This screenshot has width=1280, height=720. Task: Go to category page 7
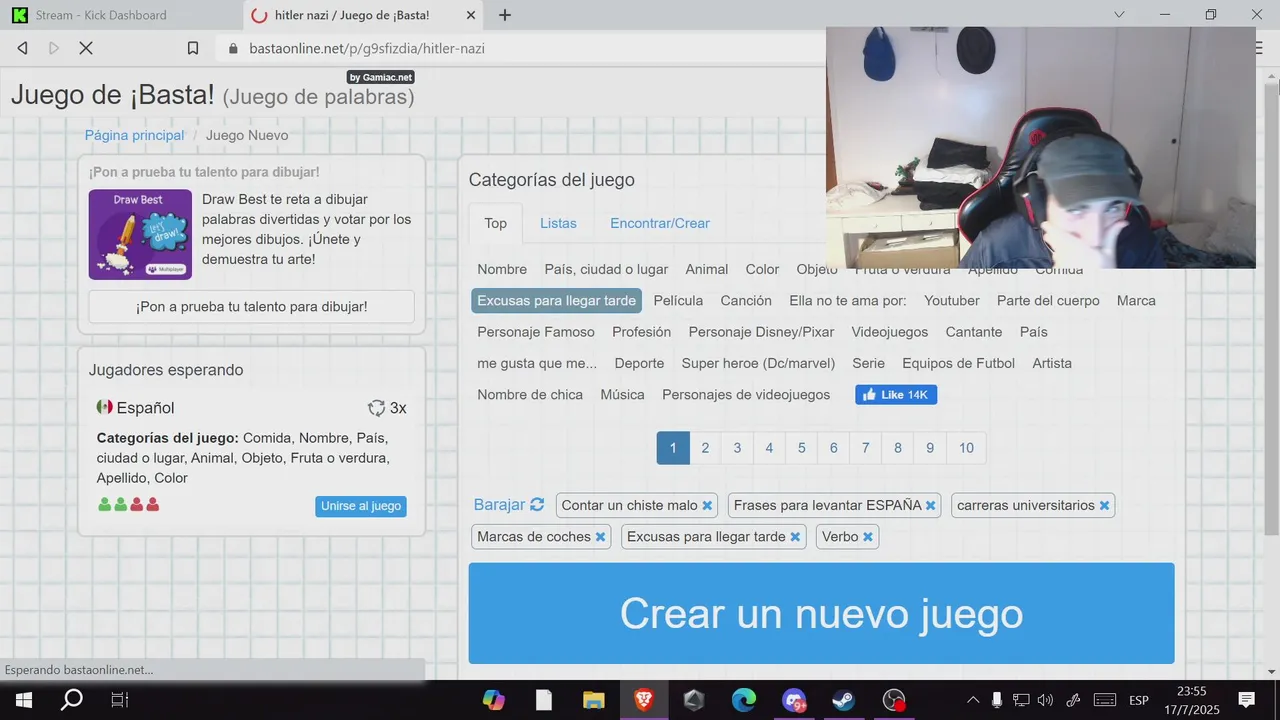pyautogui.click(x=865, y=448)
